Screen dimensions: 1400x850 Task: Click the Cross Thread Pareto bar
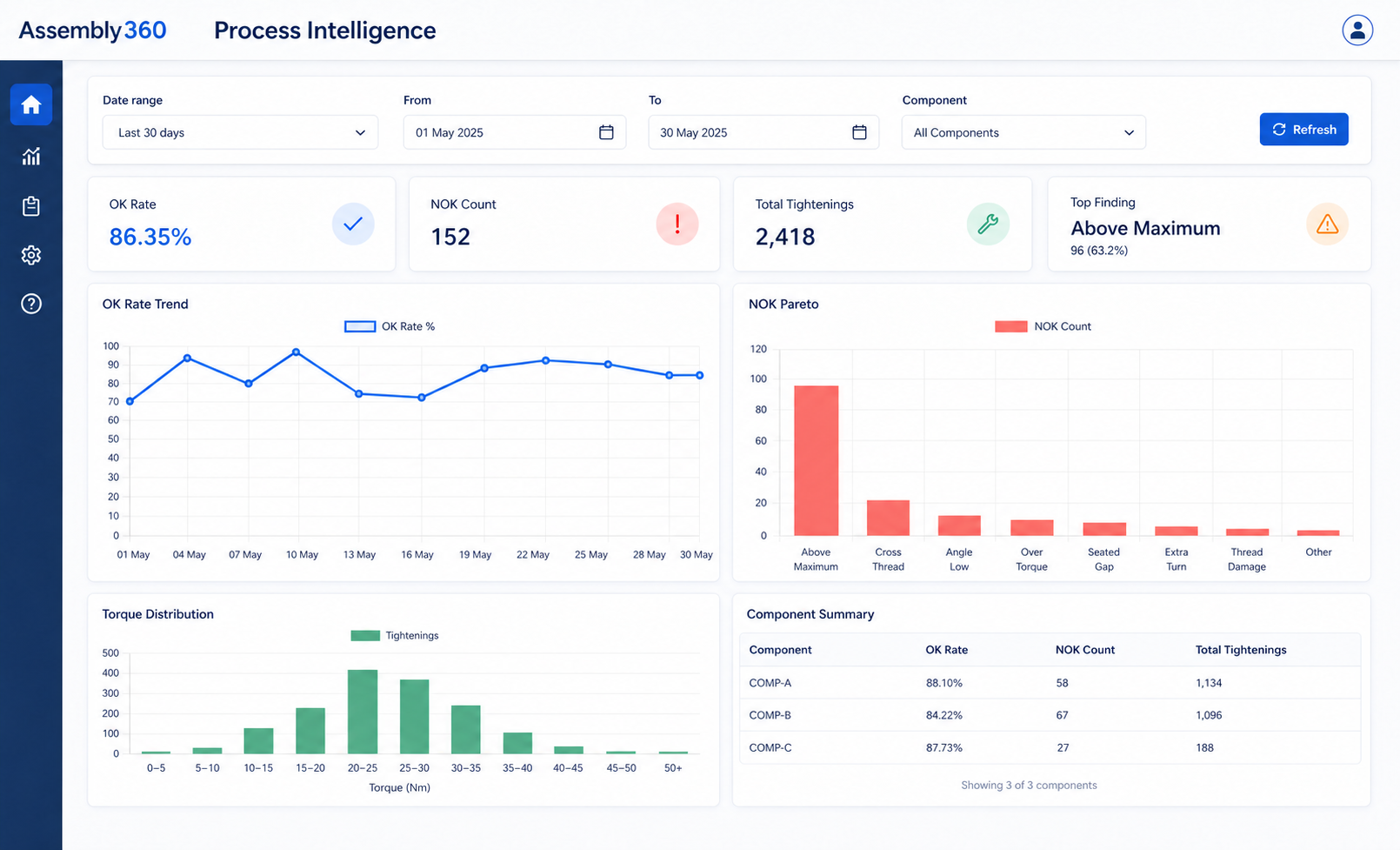[x=888, y=518]
